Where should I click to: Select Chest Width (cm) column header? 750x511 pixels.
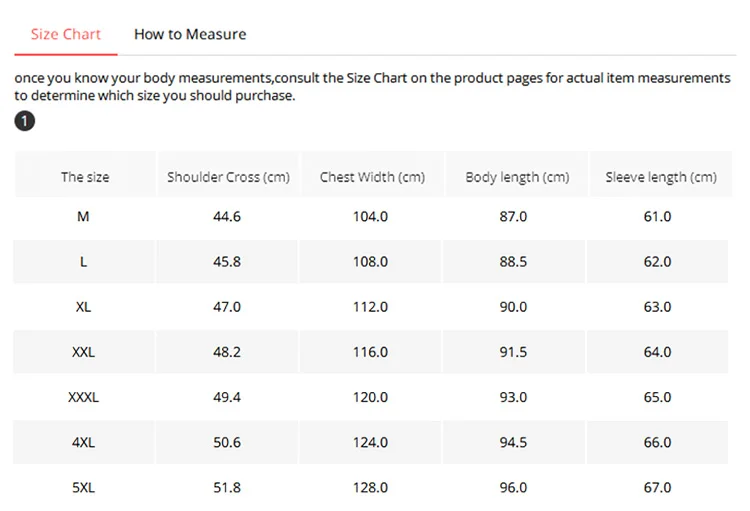372,177
